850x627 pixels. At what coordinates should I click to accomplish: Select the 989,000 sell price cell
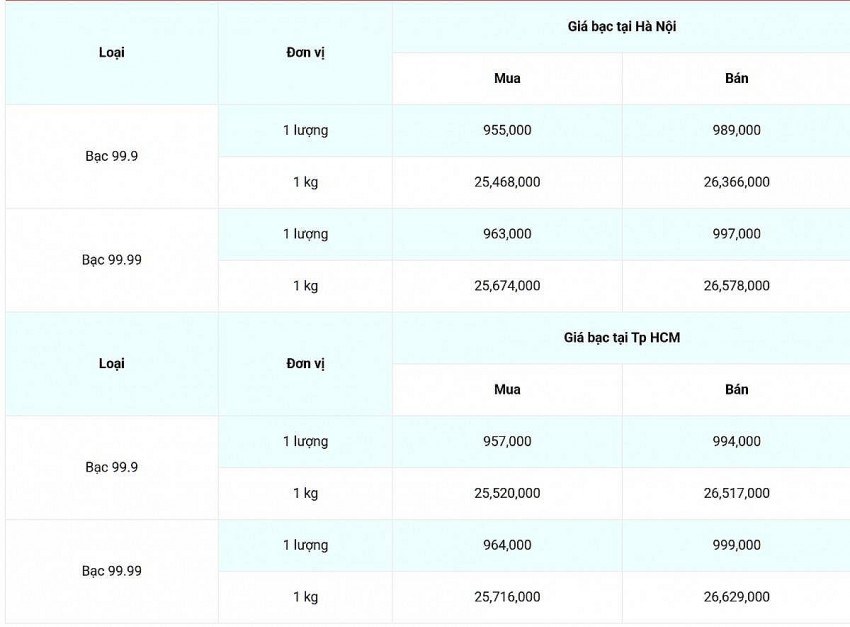(736, 130)
